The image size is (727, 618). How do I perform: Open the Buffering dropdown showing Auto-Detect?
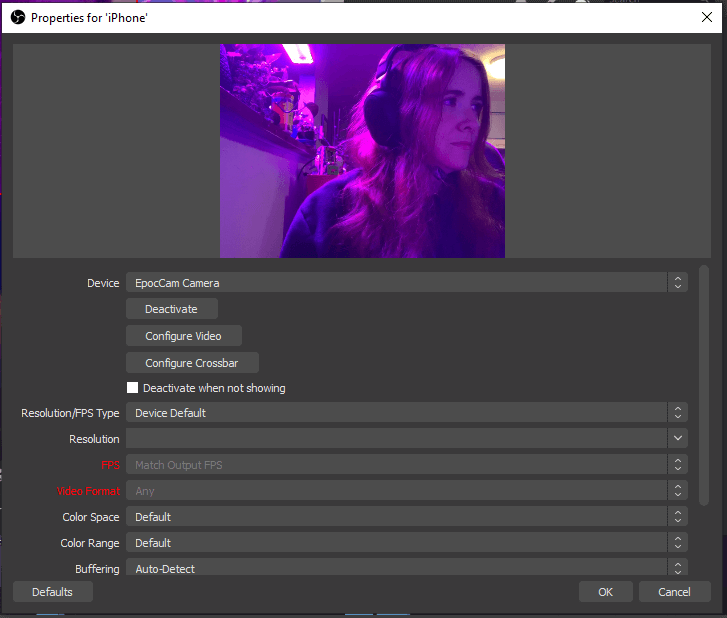click(x=407, y=567)
